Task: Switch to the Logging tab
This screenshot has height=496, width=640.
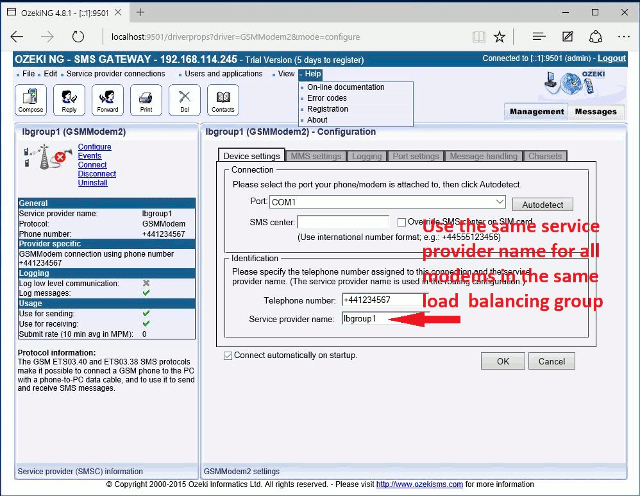Action: coord(367,156)
